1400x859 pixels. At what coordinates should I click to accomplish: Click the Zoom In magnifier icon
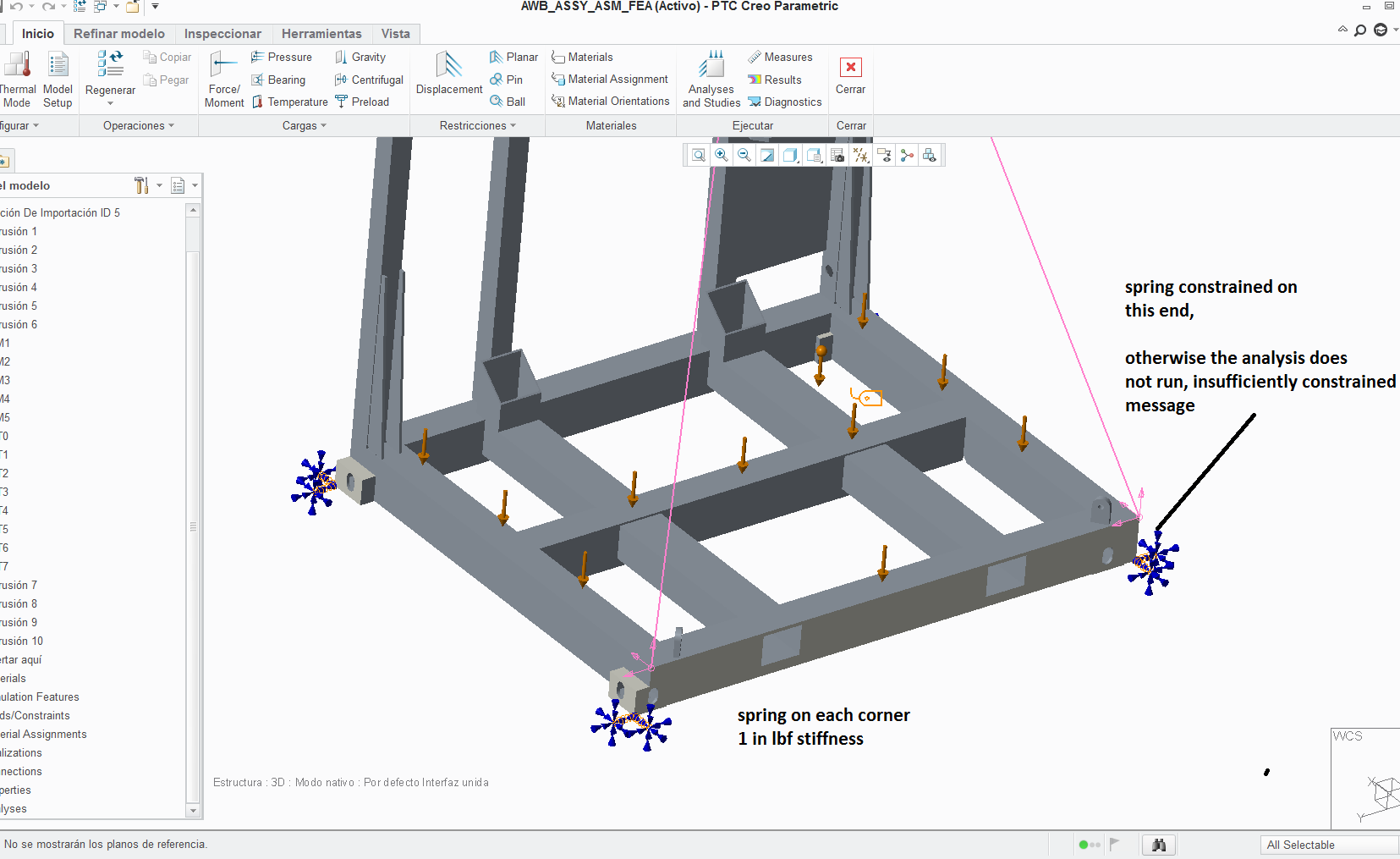click(722, 155)
